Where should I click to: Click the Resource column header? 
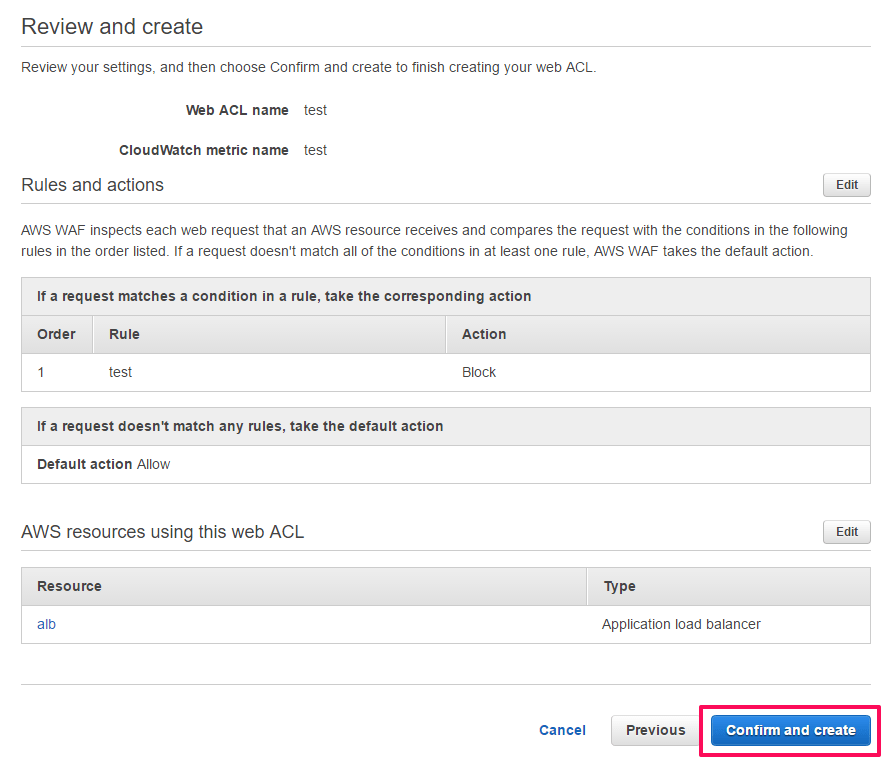pyautogui.click(x=69, y=586)
